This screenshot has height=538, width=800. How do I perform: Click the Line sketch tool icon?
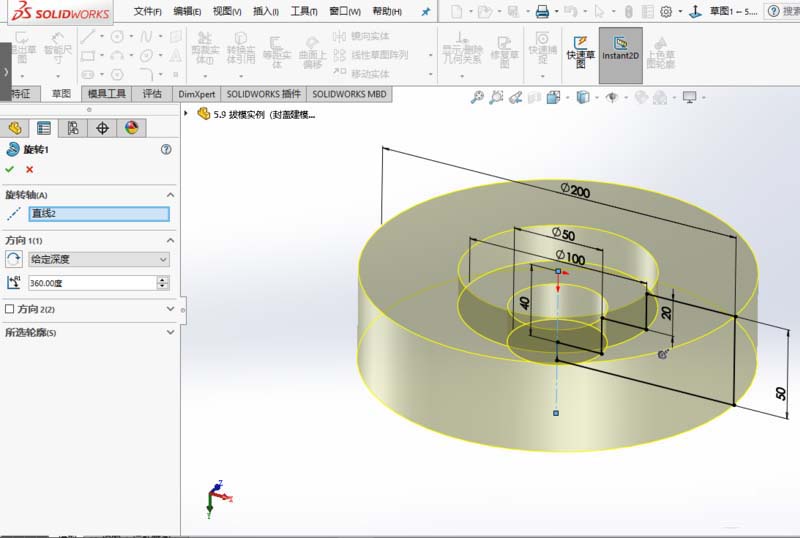[88, 36]
